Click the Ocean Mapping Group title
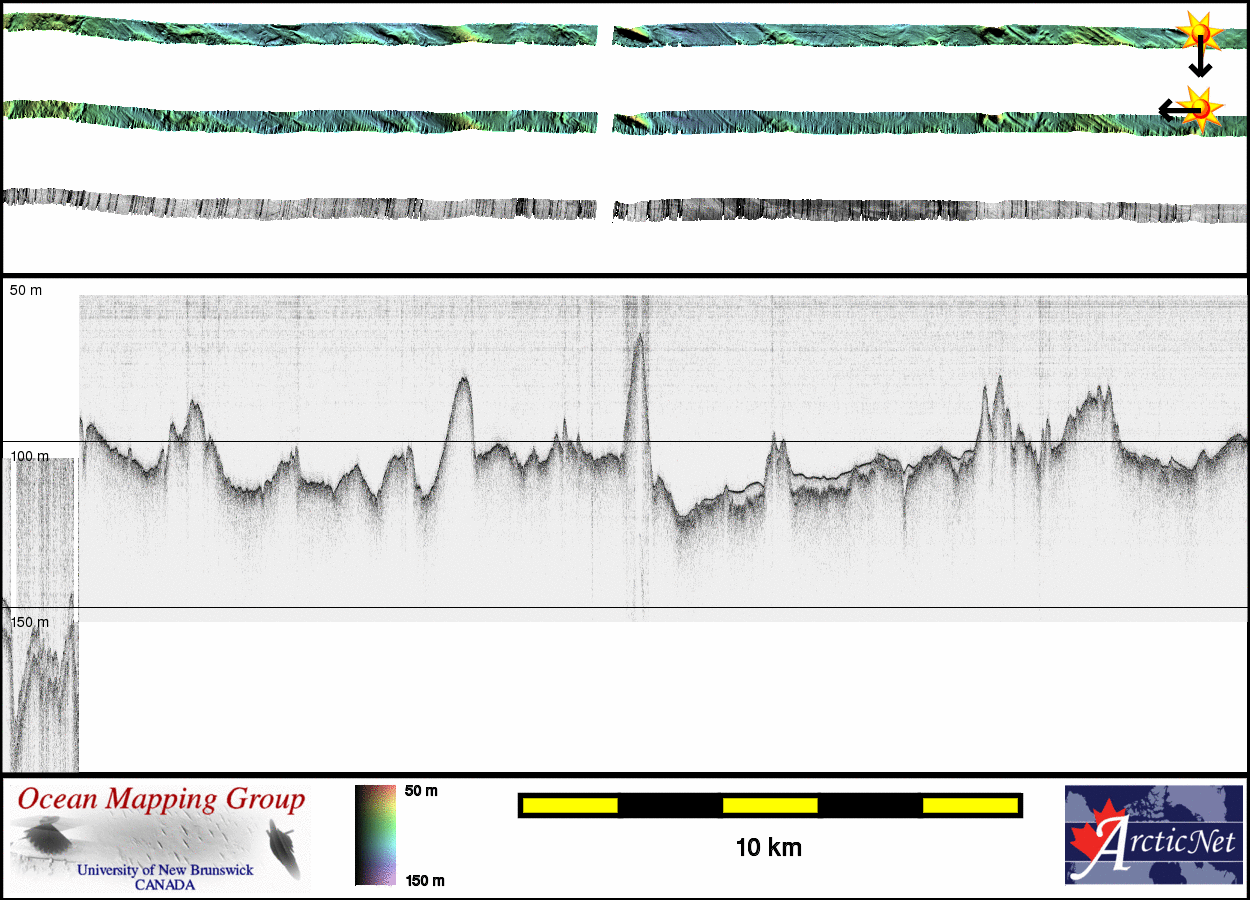 161,800
